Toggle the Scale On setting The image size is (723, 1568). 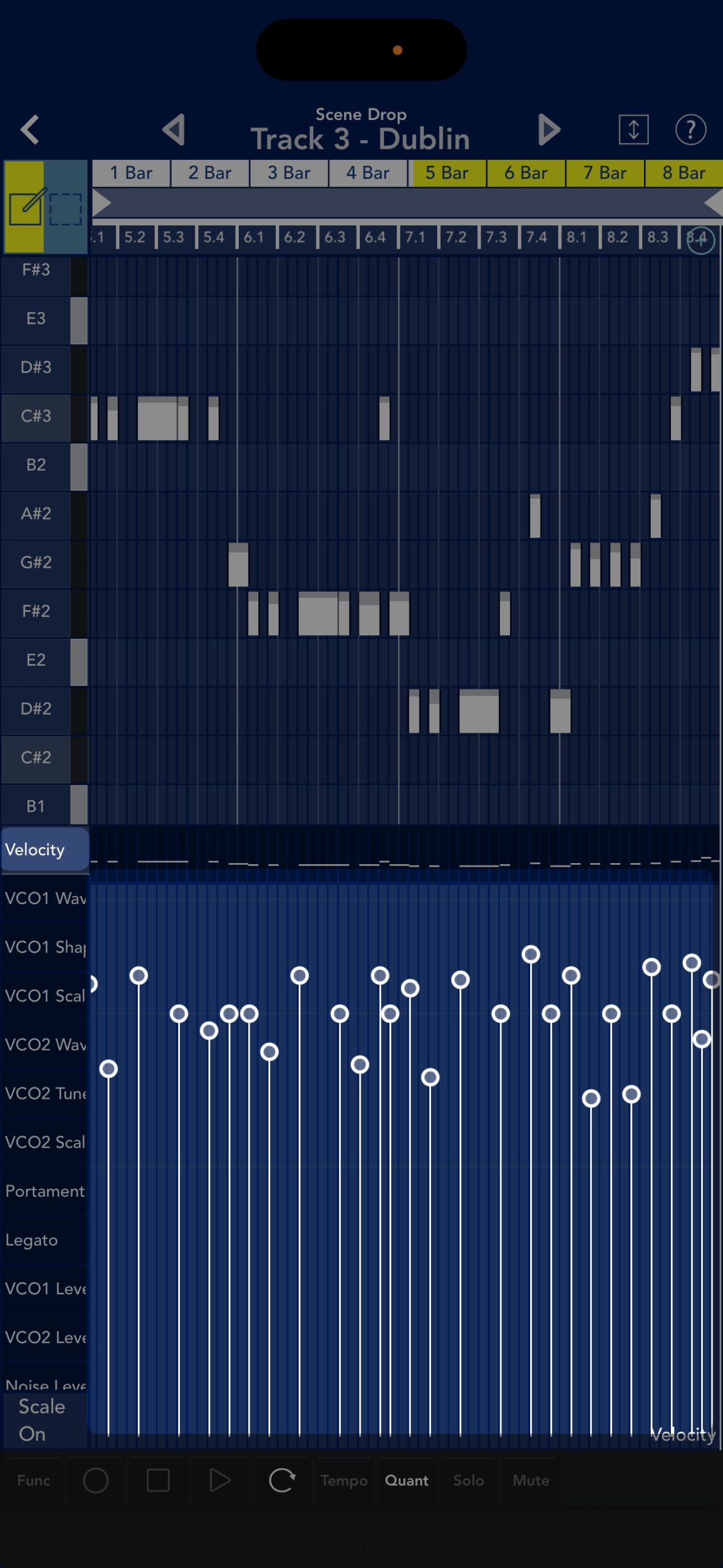click(42, 1420)
